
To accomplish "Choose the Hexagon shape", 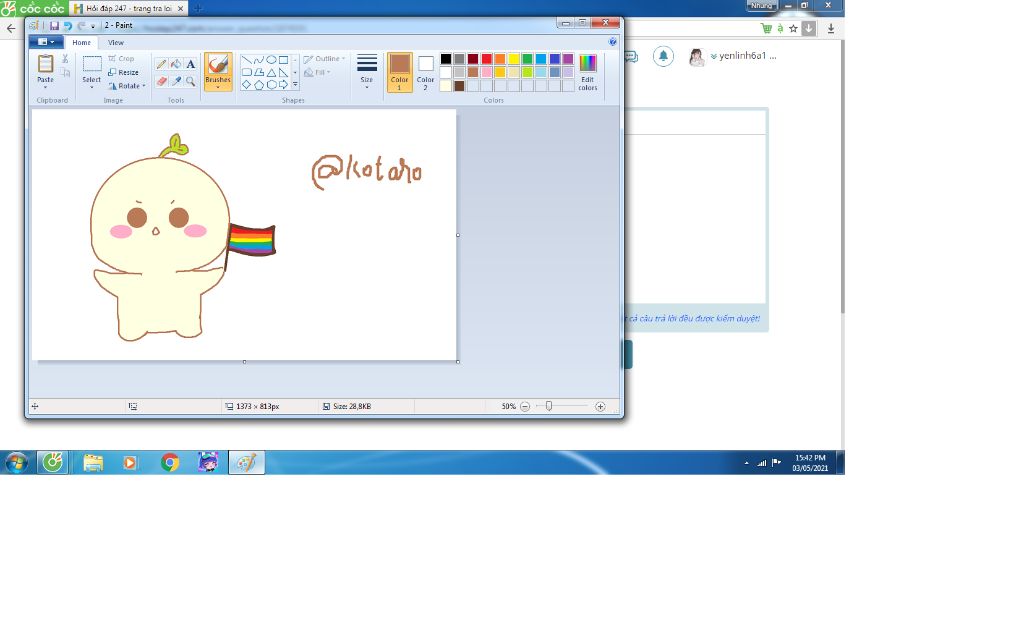I will point(271,84).
